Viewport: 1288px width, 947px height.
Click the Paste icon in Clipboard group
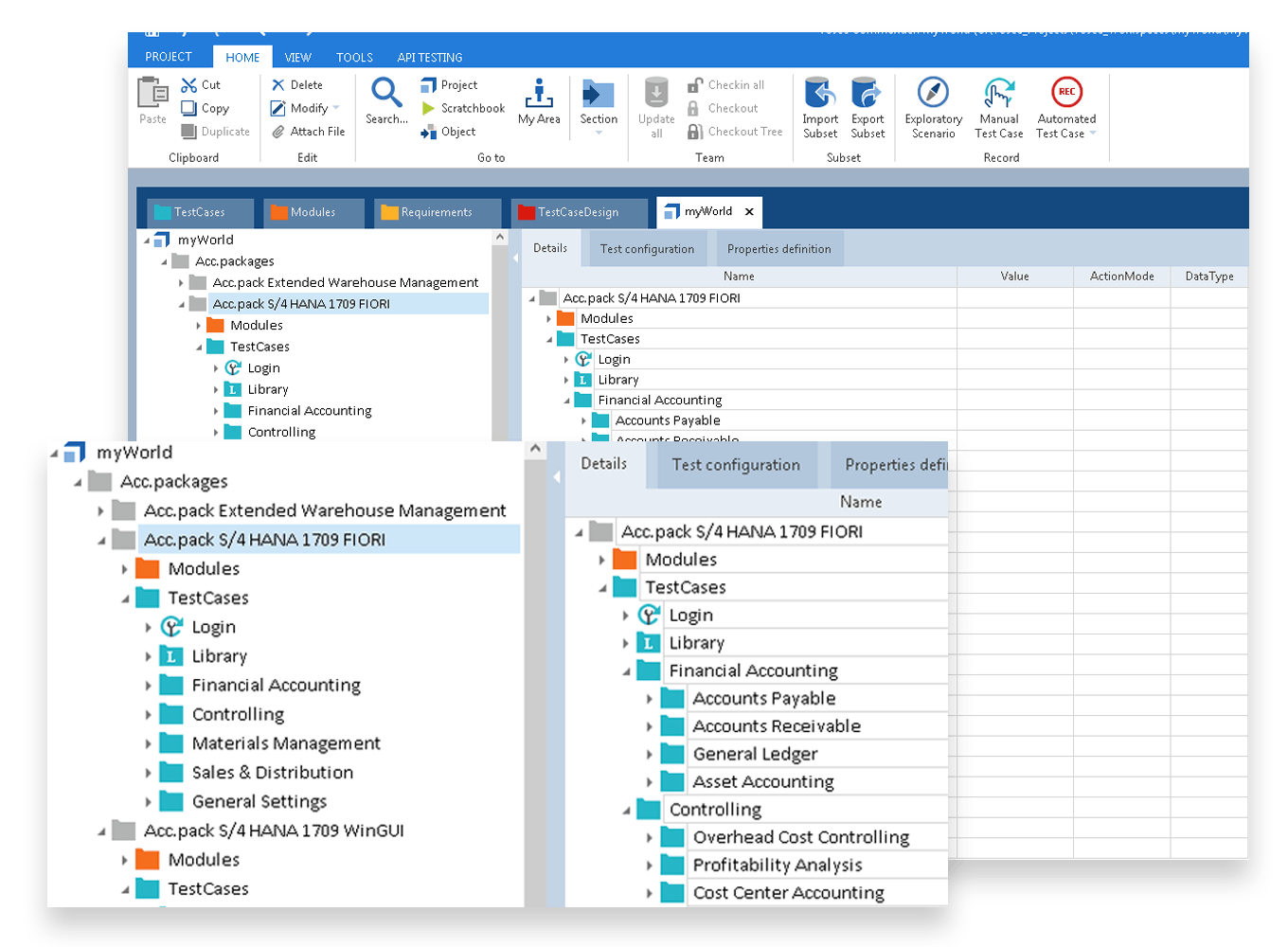pyautogui.click(x=152, y=94)
